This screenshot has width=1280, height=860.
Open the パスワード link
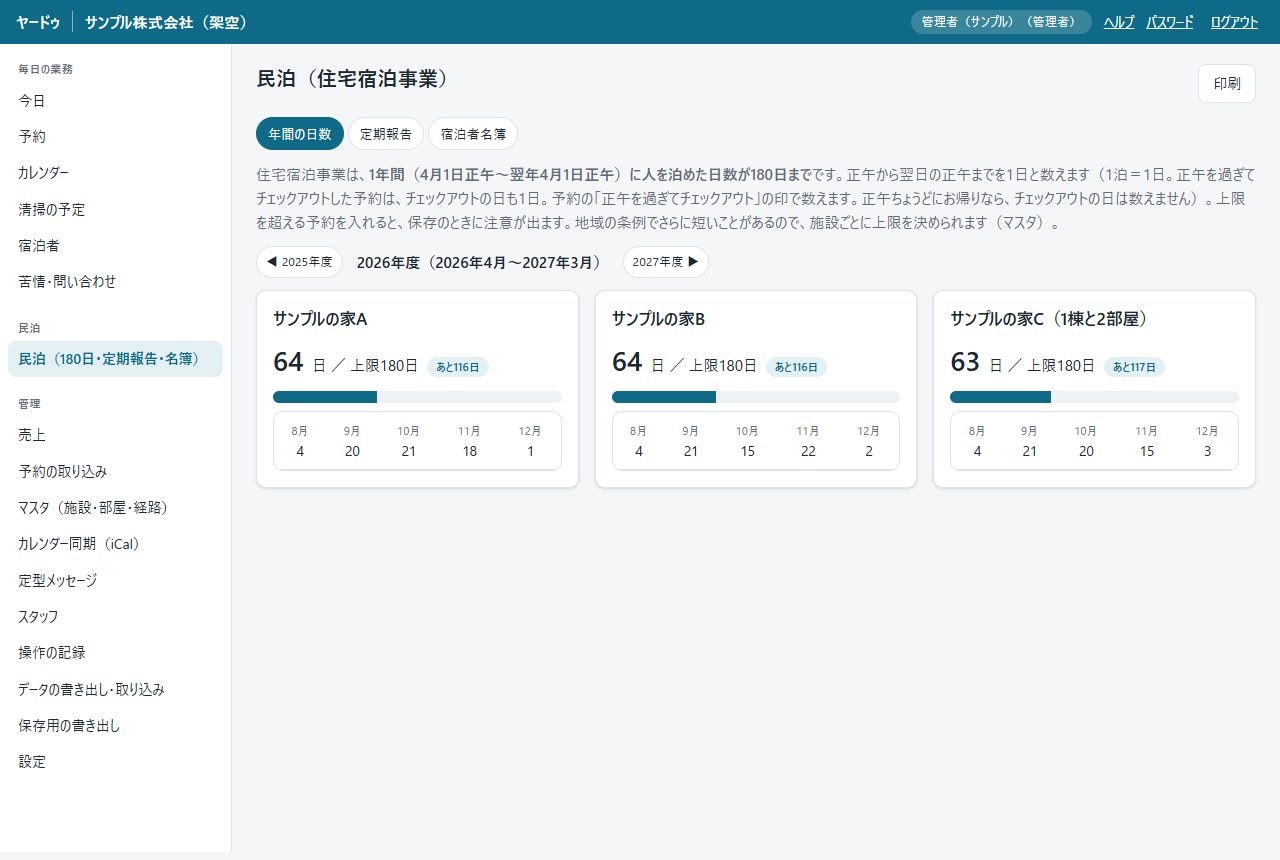1170,22
